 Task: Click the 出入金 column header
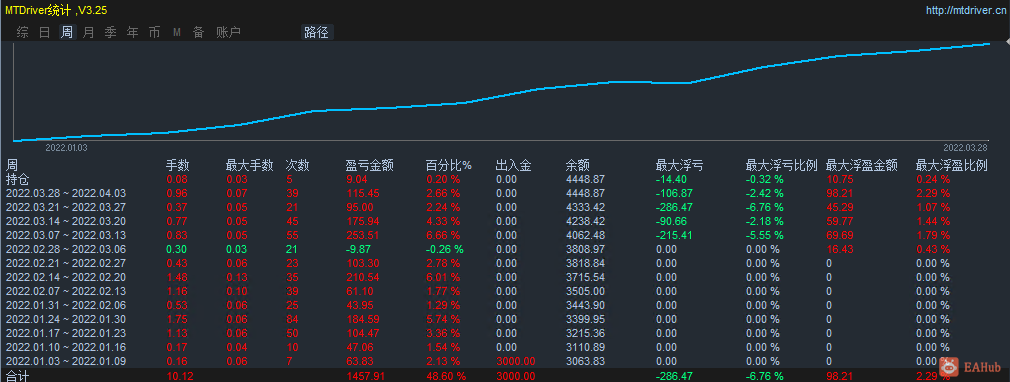pos(513,166)
